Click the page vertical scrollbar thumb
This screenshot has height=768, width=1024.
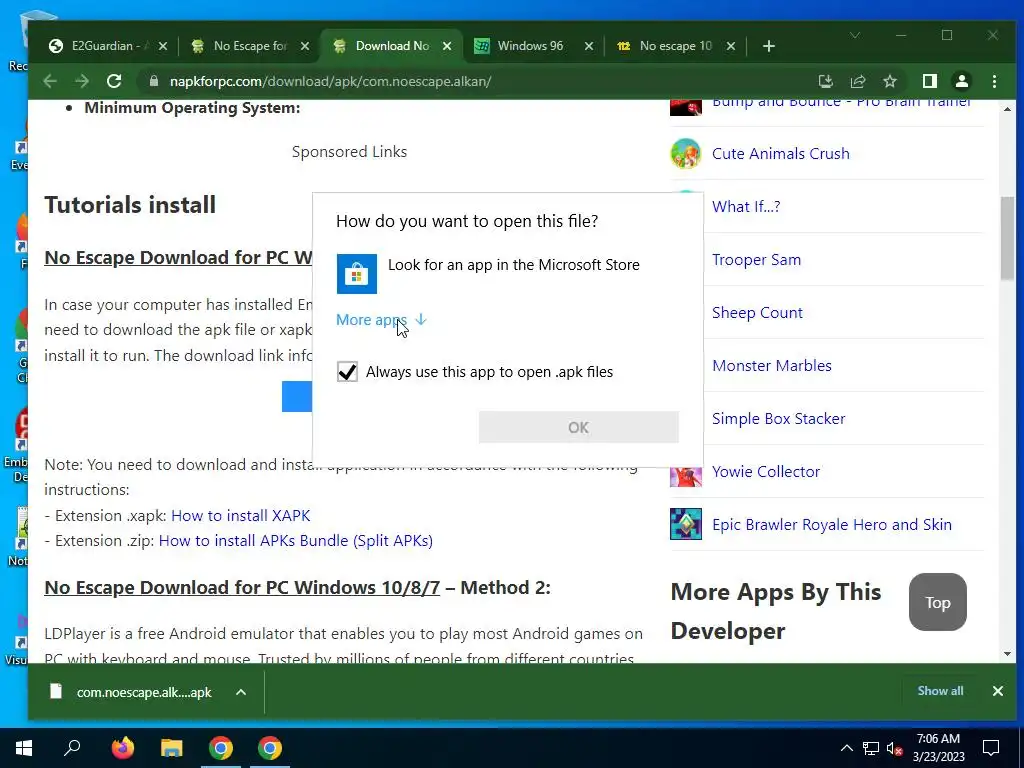click(x=1007, y=238)
